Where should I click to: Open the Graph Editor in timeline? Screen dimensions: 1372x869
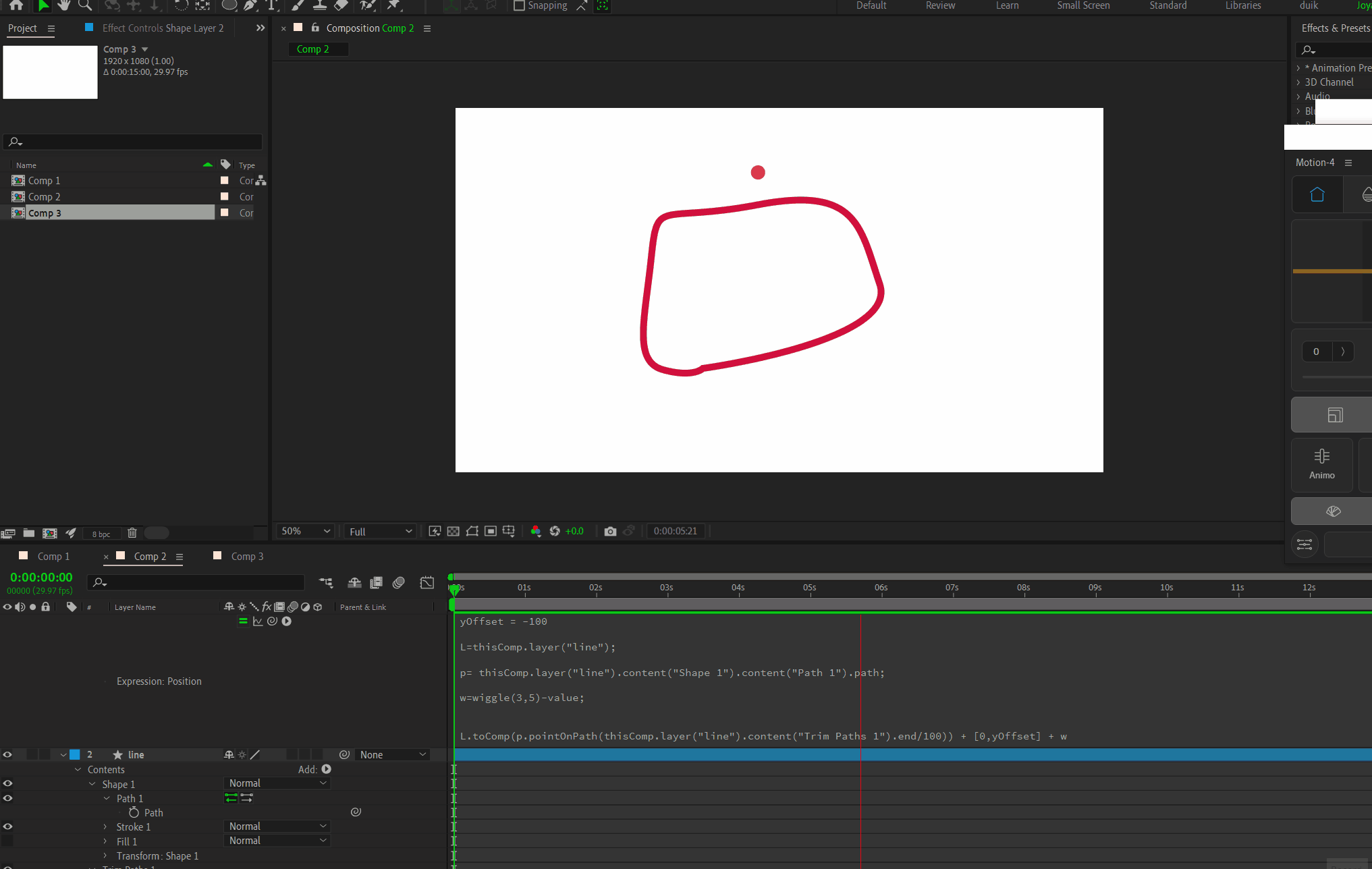[427, 582]
